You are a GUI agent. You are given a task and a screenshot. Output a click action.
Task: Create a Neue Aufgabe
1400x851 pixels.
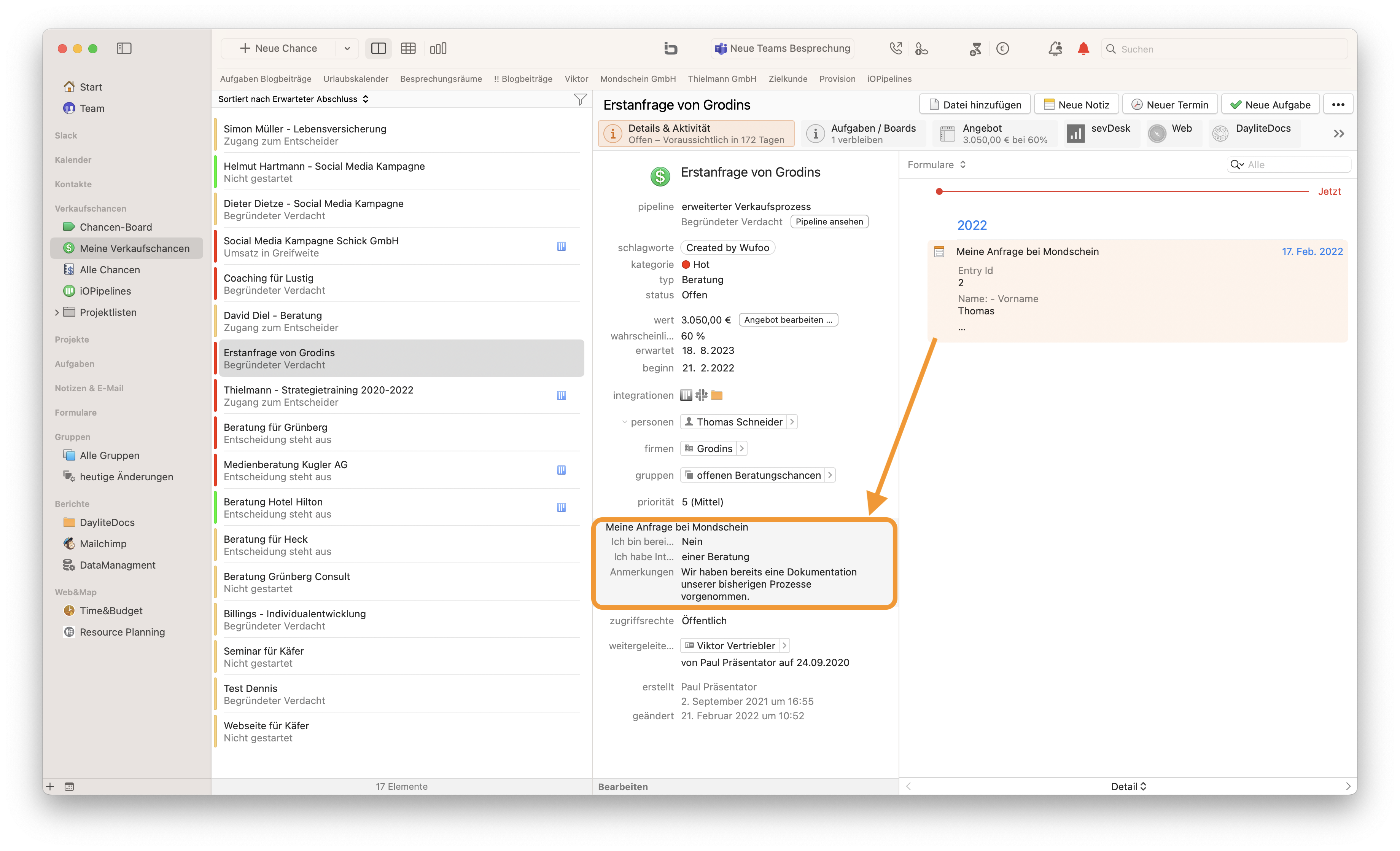1270,105
